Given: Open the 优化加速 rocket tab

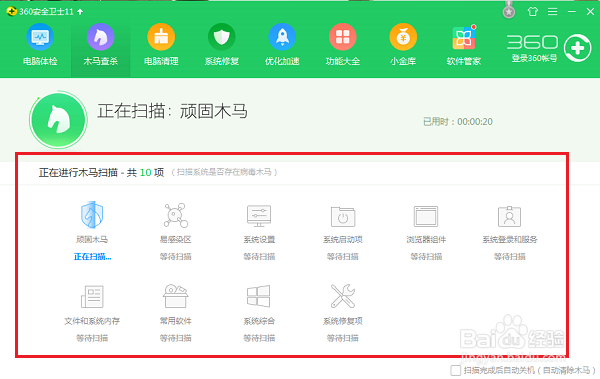Looking at the screenshot, I should click(282, 45).
